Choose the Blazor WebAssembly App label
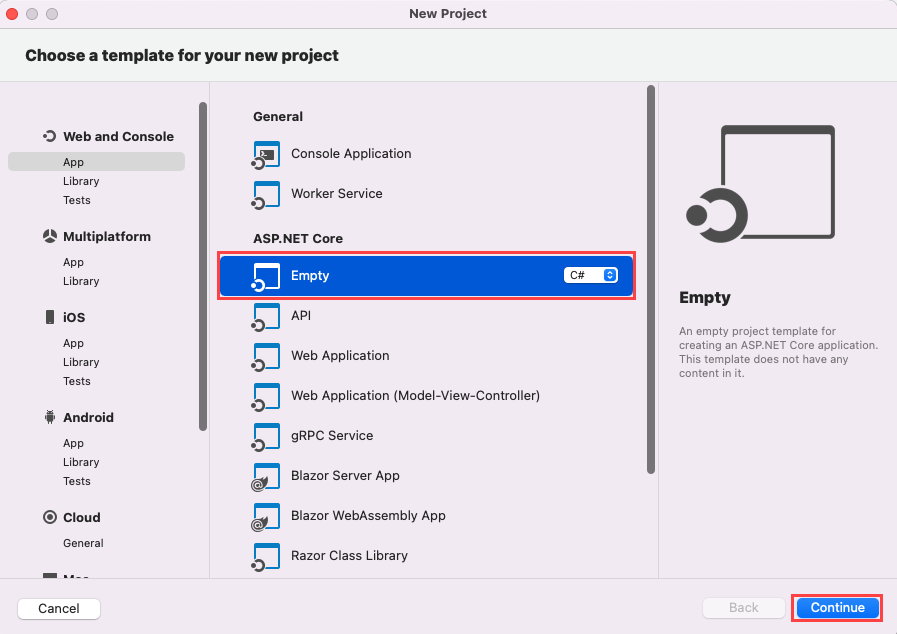The width and height of the screenshot is (897, 634). coord(368,516)
